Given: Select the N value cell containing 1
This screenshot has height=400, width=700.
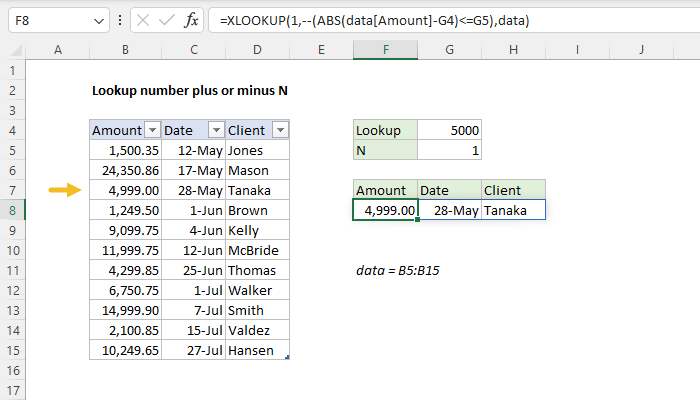Looking at the screenshot, I should click(x=450, y=150).
